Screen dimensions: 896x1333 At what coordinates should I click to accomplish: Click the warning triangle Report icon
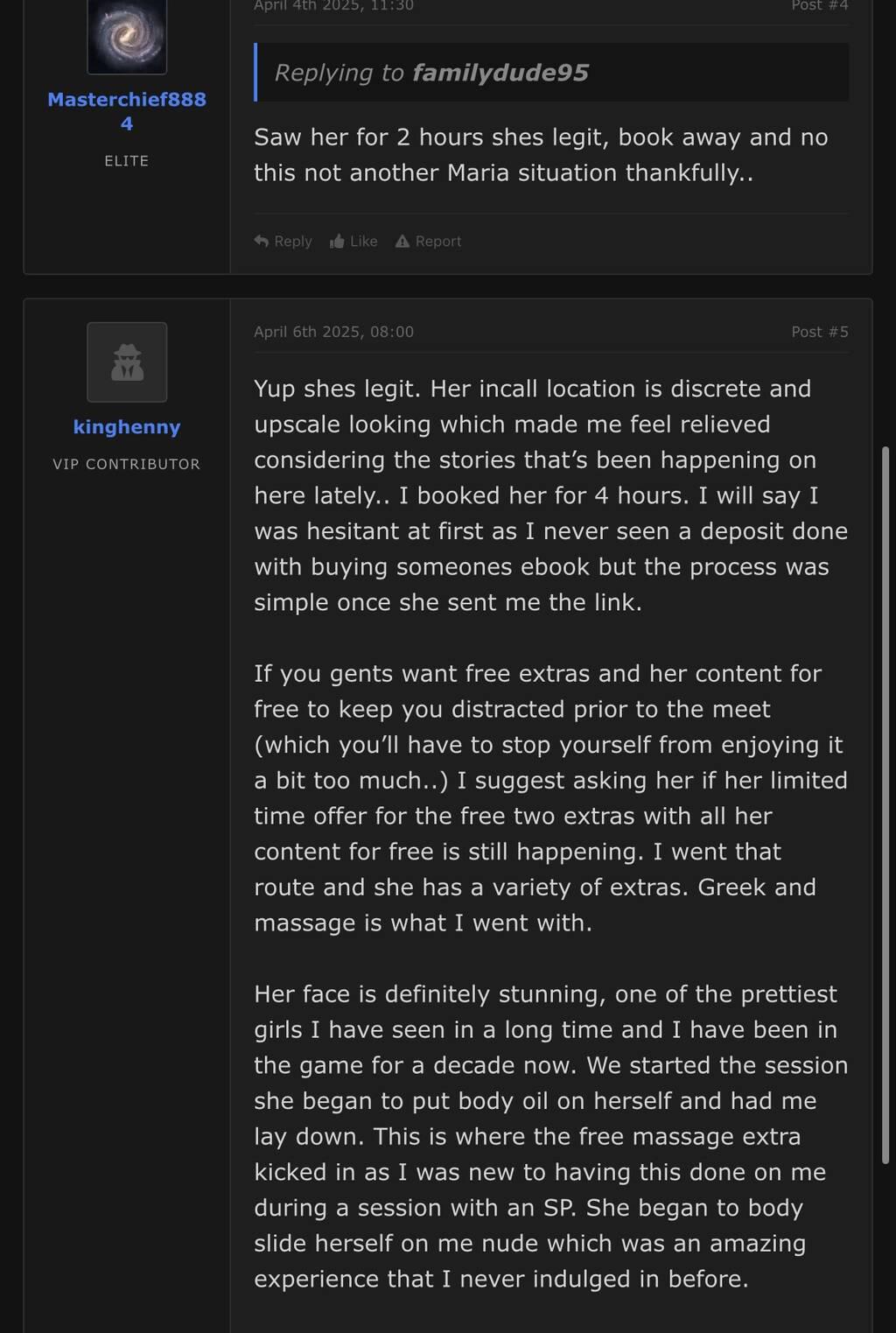coord(402,241)
